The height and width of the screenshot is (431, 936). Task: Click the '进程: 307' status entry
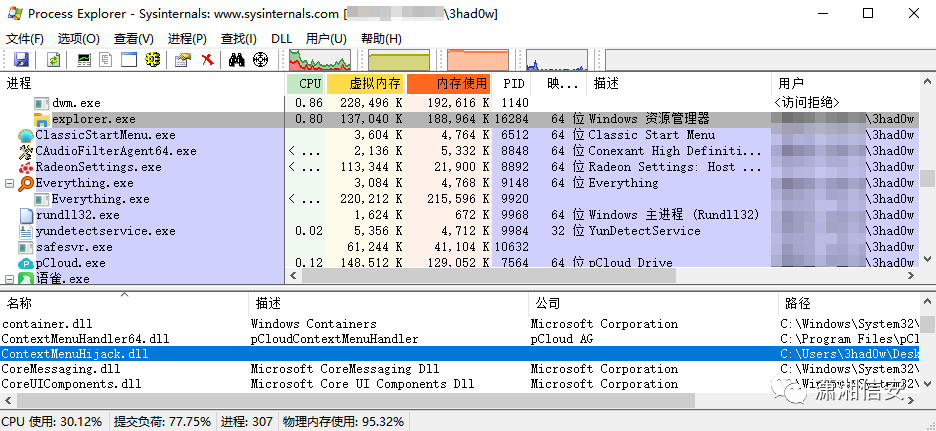pyautogui.click(x=246, y=421)
